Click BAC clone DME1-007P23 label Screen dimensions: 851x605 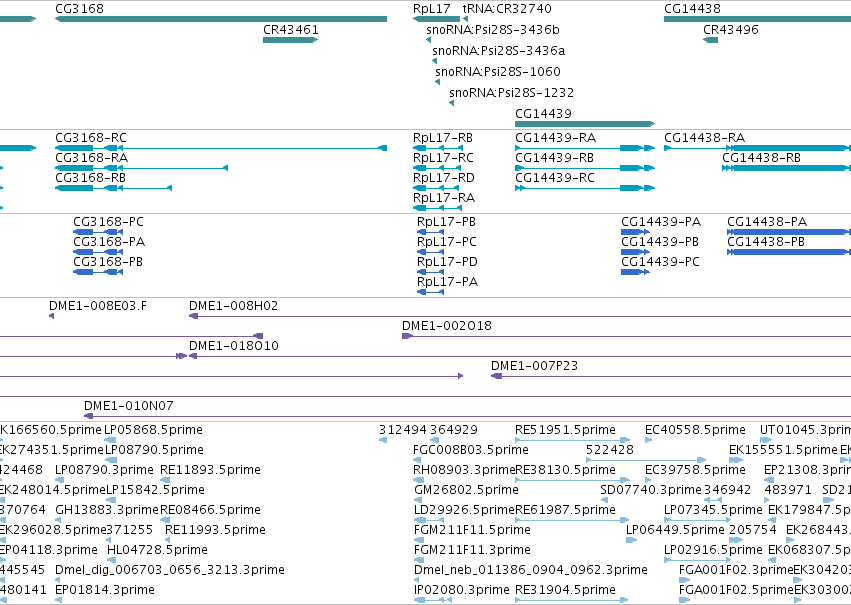tap(534, 366)
